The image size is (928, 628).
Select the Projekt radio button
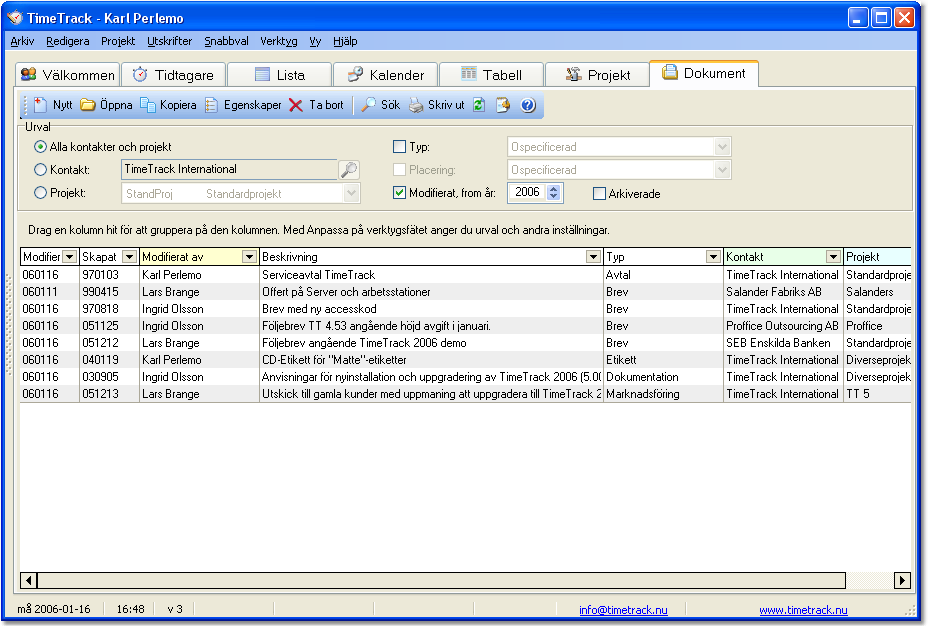40,193
